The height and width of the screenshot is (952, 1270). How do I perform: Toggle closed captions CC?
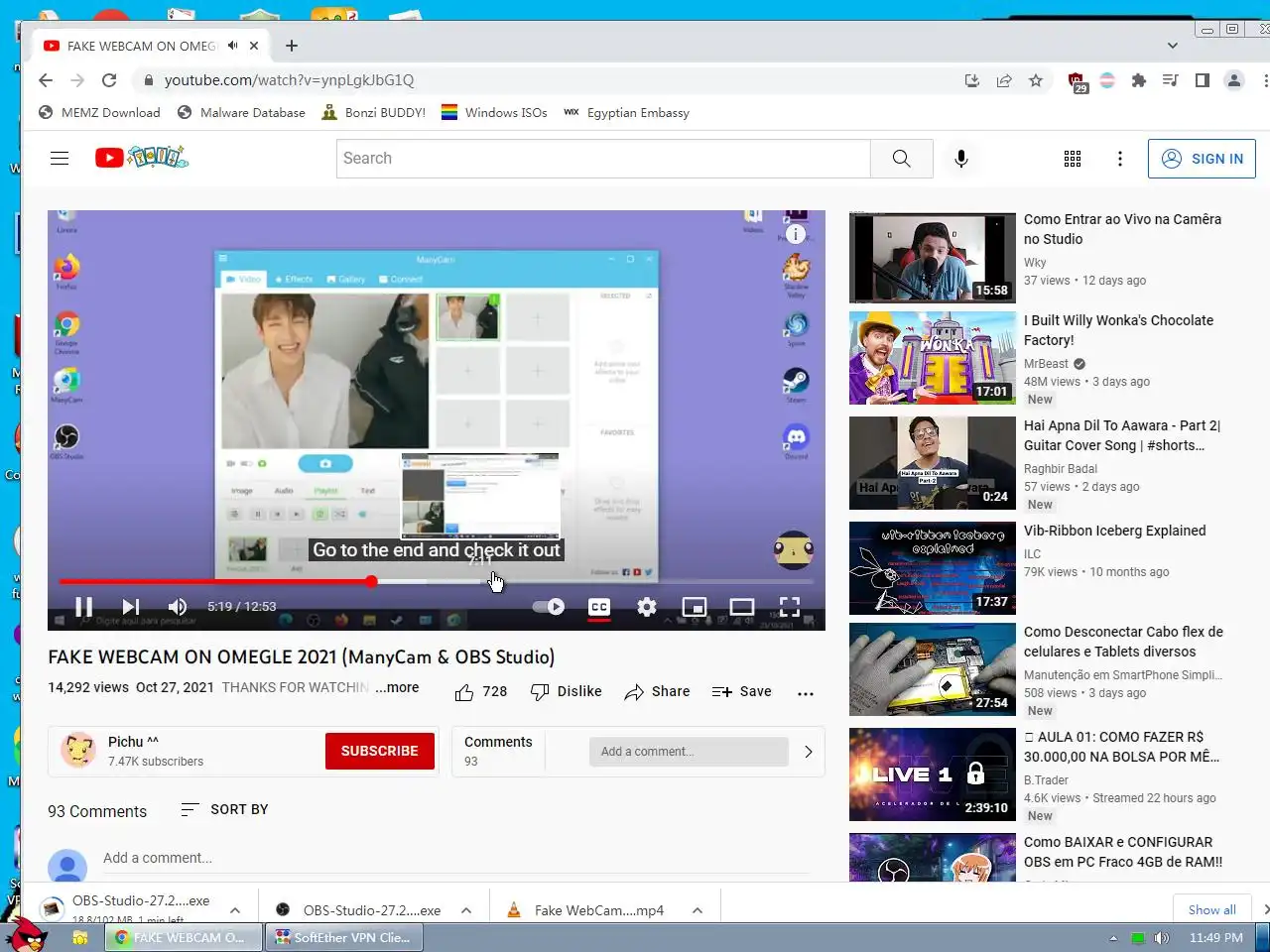pos(599,607)
